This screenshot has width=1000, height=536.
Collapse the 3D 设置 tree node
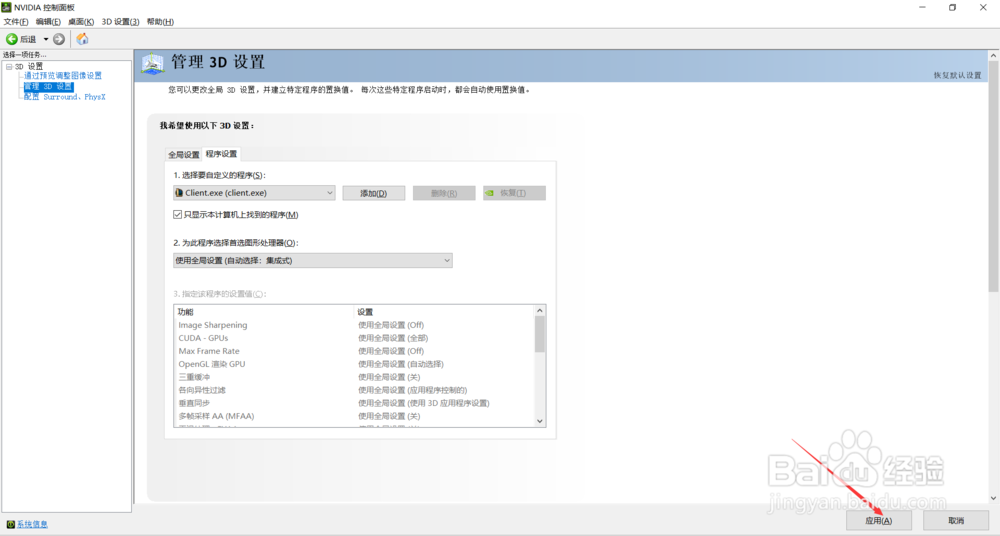coord(9,66)
